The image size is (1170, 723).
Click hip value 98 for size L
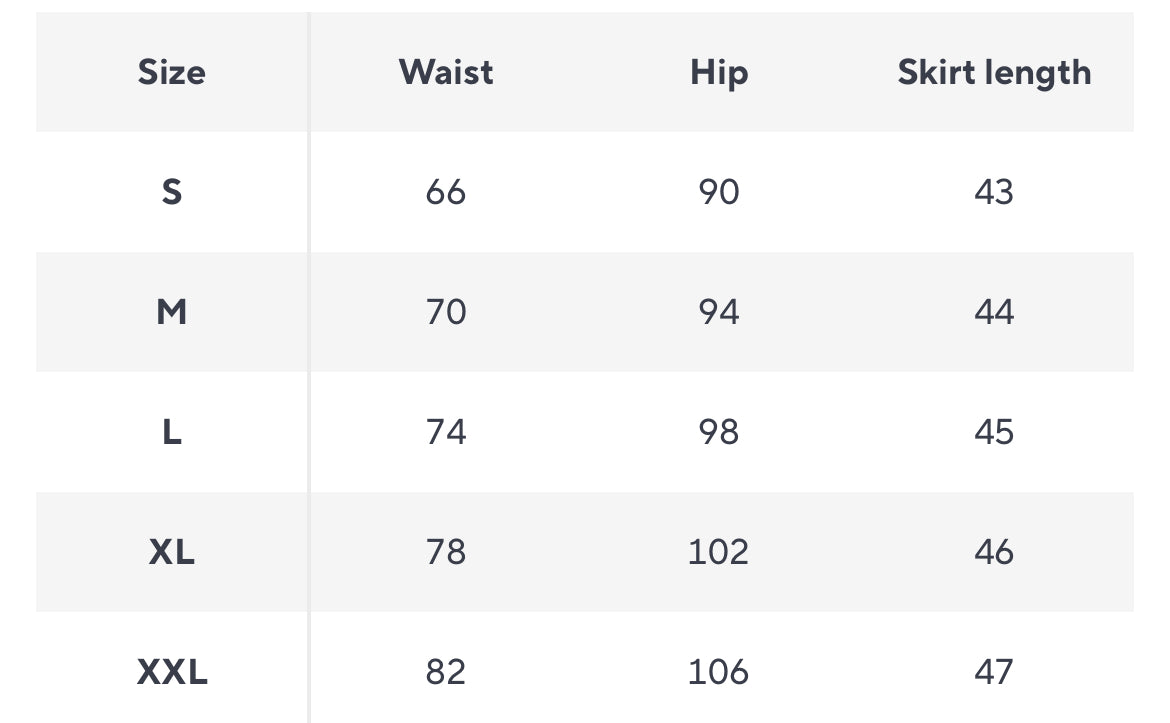pyautogui.click(x=719, y=432)
